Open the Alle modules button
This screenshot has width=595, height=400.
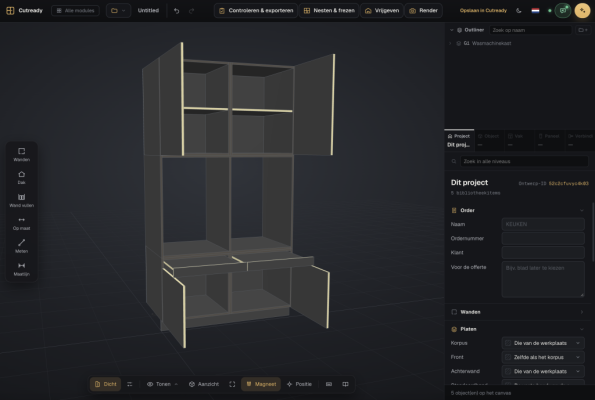tap(75, 11)
